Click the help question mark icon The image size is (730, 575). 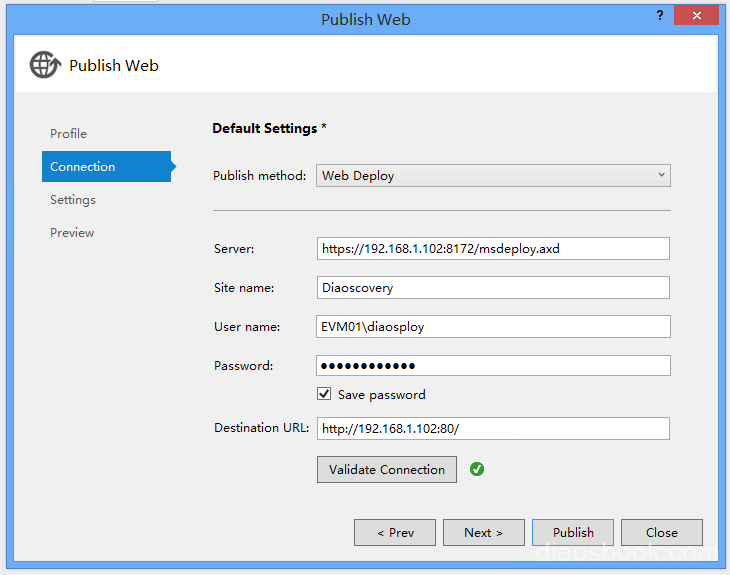660,15
